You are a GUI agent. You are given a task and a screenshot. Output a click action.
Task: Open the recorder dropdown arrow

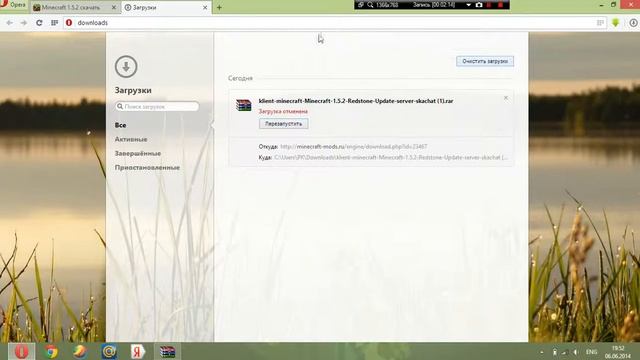469,5
